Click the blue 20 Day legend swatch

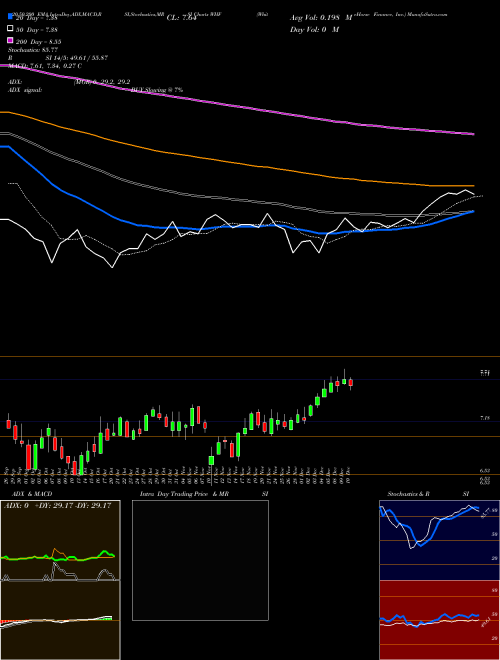(x=10, y=17)
